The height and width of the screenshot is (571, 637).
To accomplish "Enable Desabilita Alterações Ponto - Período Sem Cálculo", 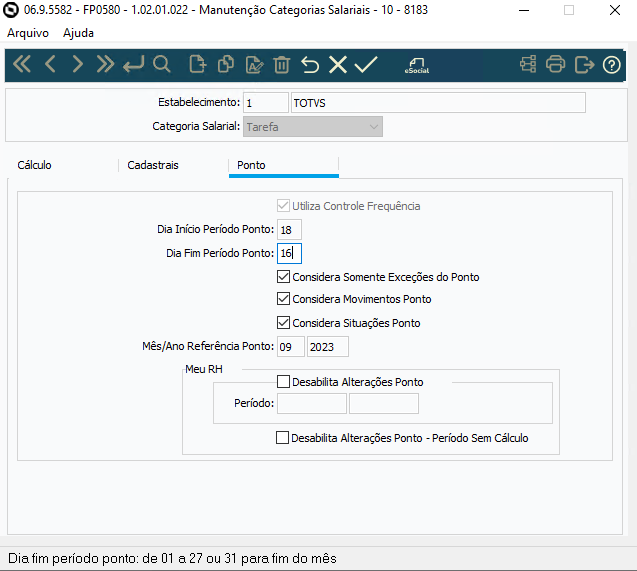I will 282,437.
